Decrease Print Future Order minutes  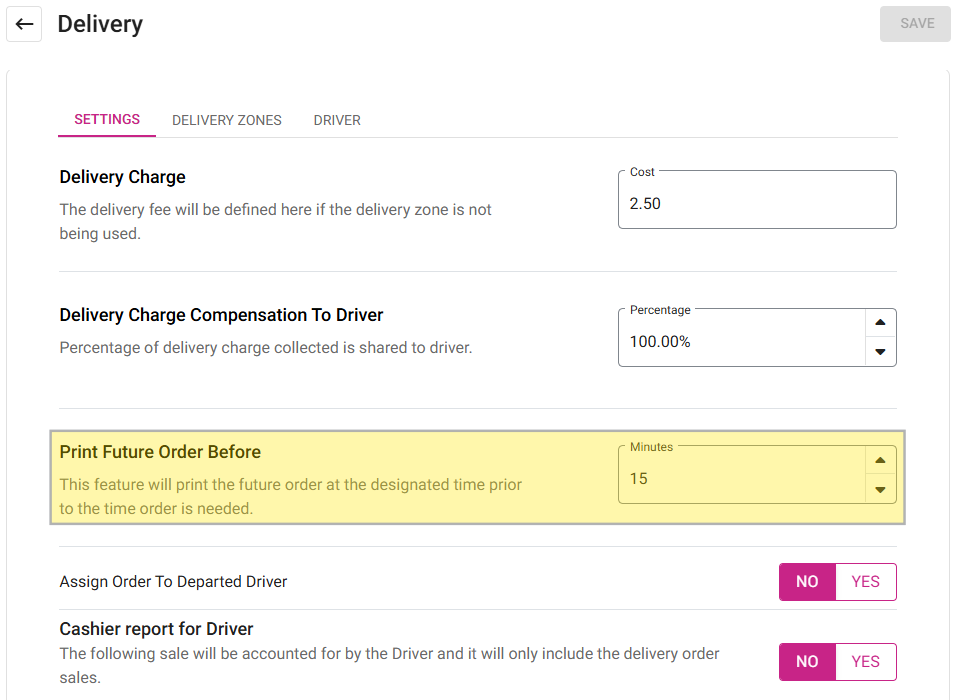pyautogui.click(x=880, y=489)
